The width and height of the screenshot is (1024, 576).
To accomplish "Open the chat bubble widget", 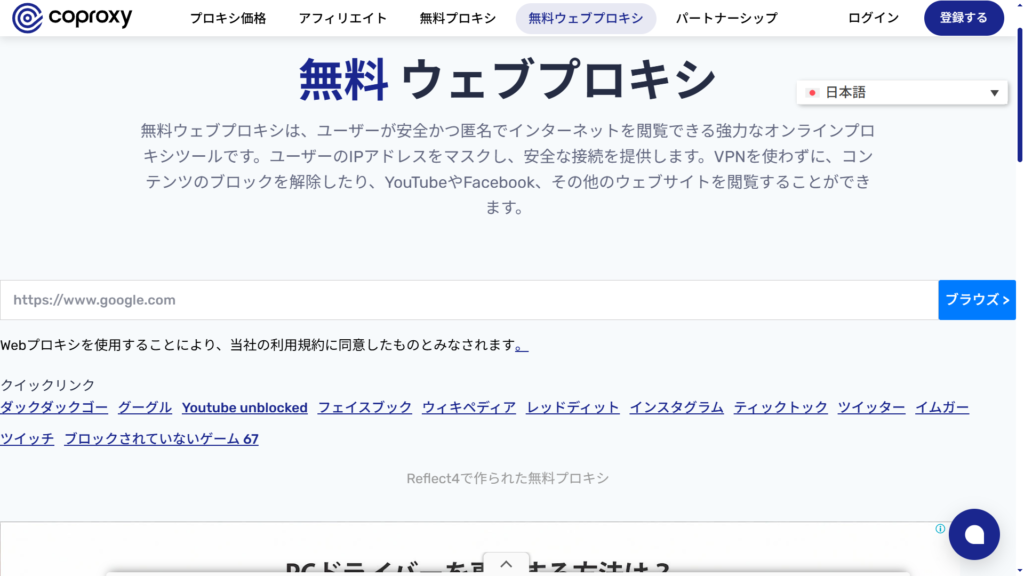I will (973, 534).
